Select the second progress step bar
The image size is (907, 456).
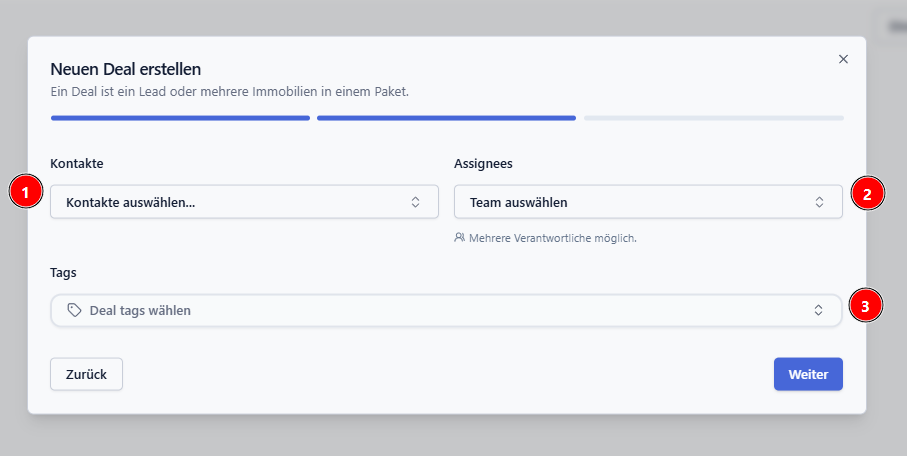click(446, 118)
